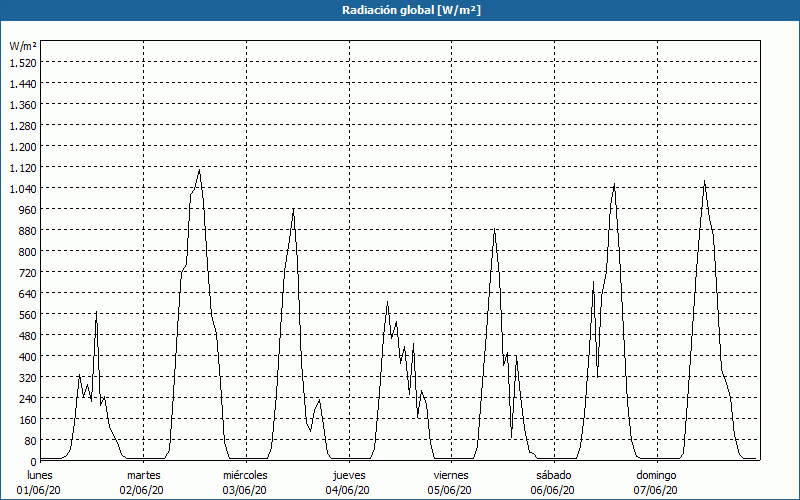Click Sunday's radiation peak above 1.040
Viewport: 800px width, 500px height.
pyautogui.click(x=705, y=181)
